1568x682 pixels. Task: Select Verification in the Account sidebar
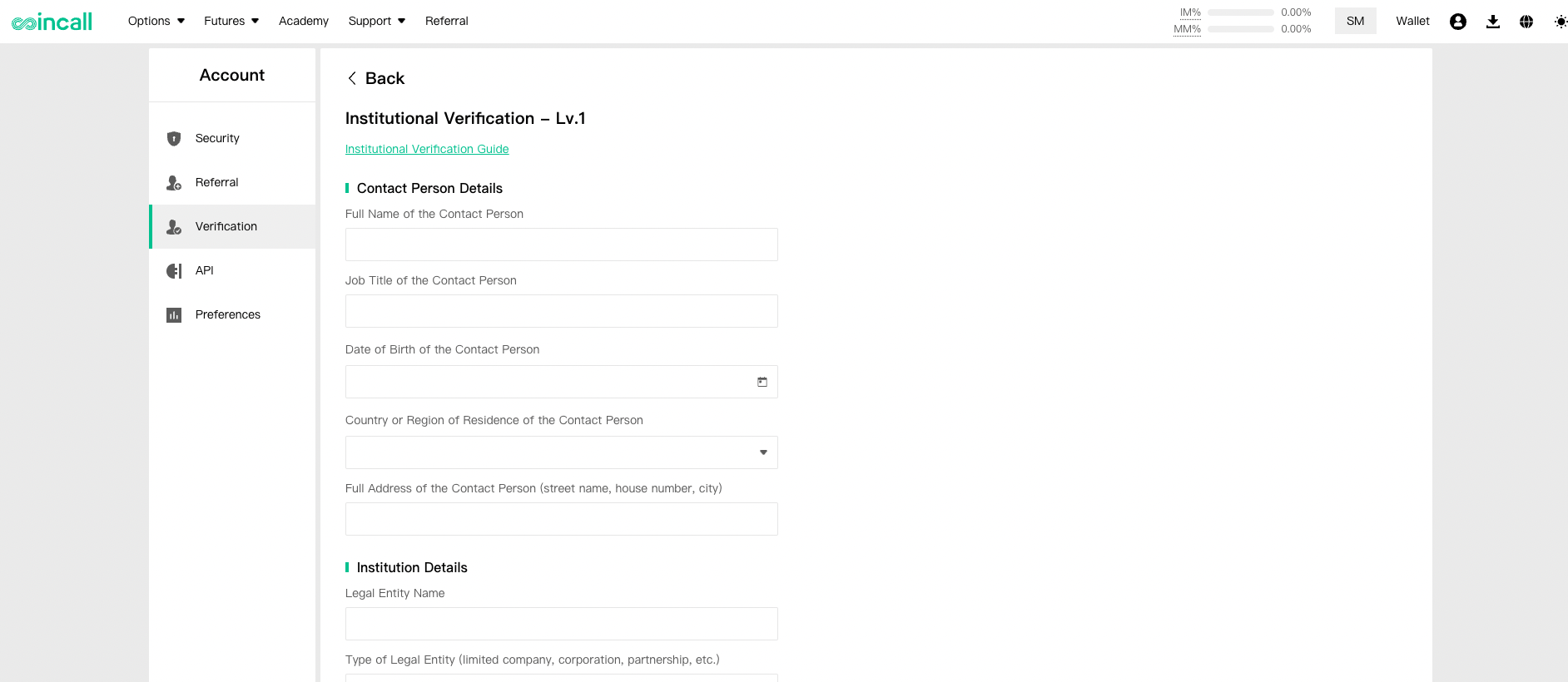pos(232,227)
